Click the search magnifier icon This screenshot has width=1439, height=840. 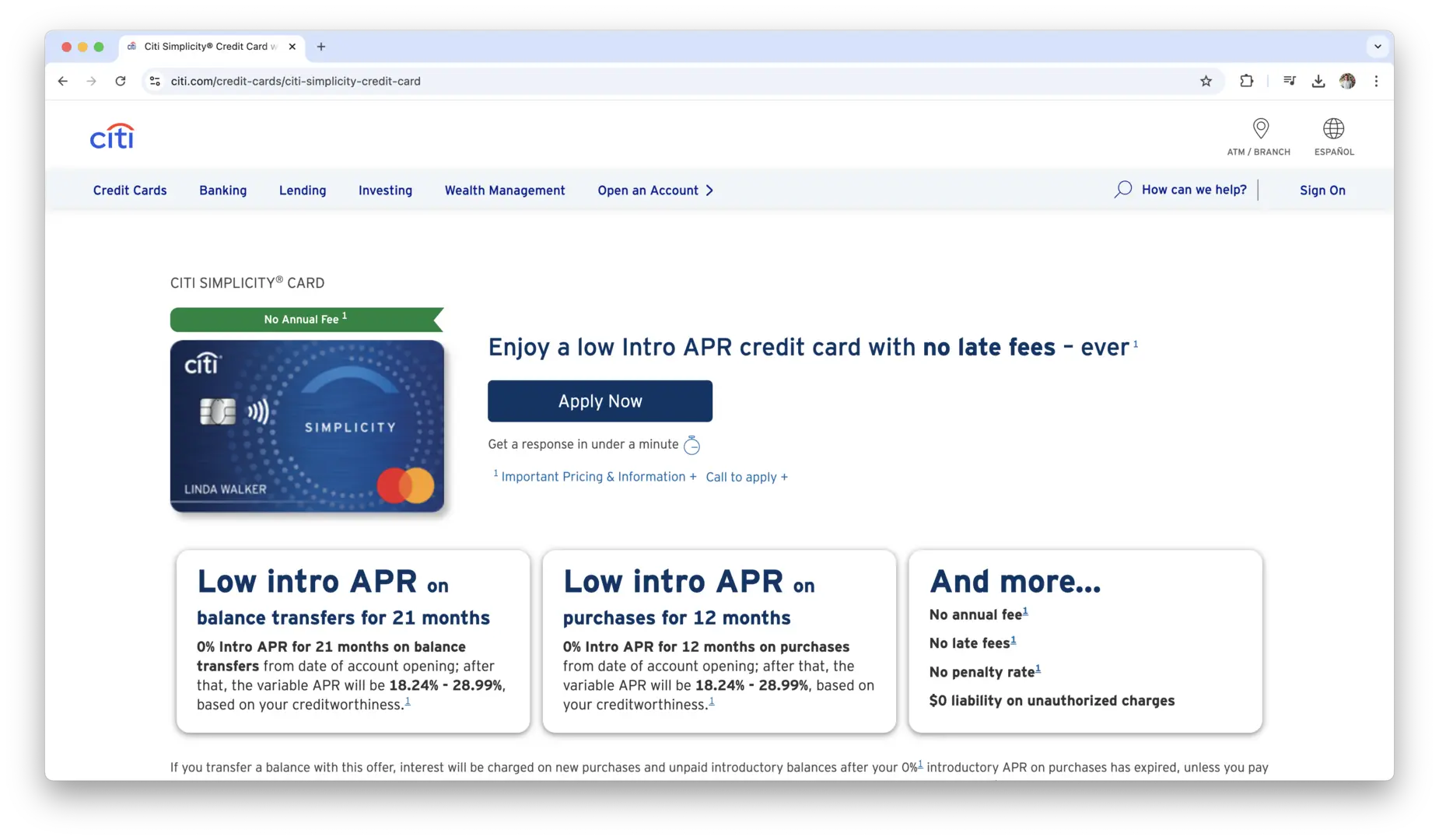point(1122,190)
